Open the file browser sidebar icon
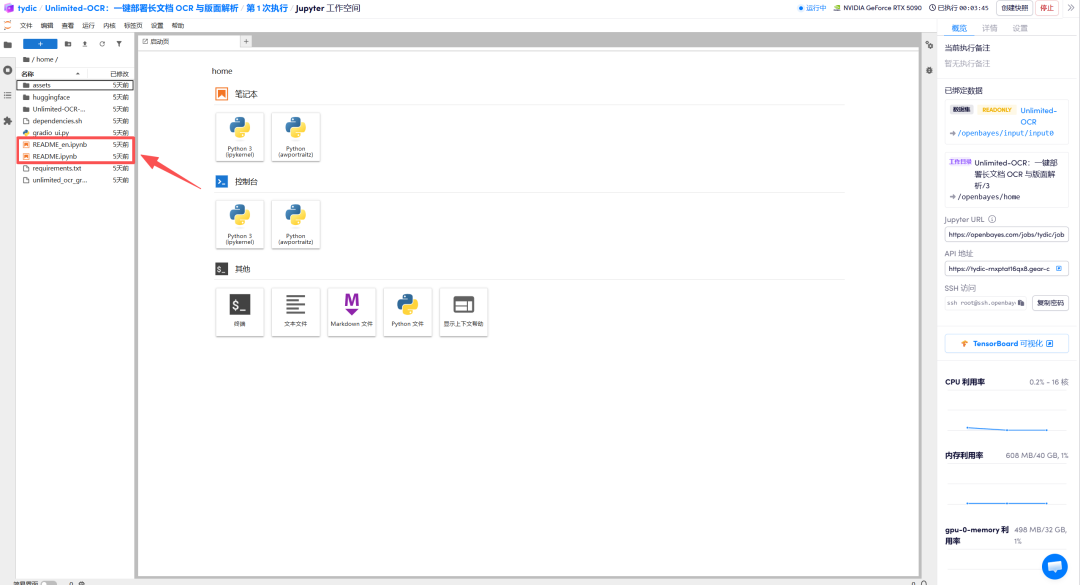 coord(8,45)
